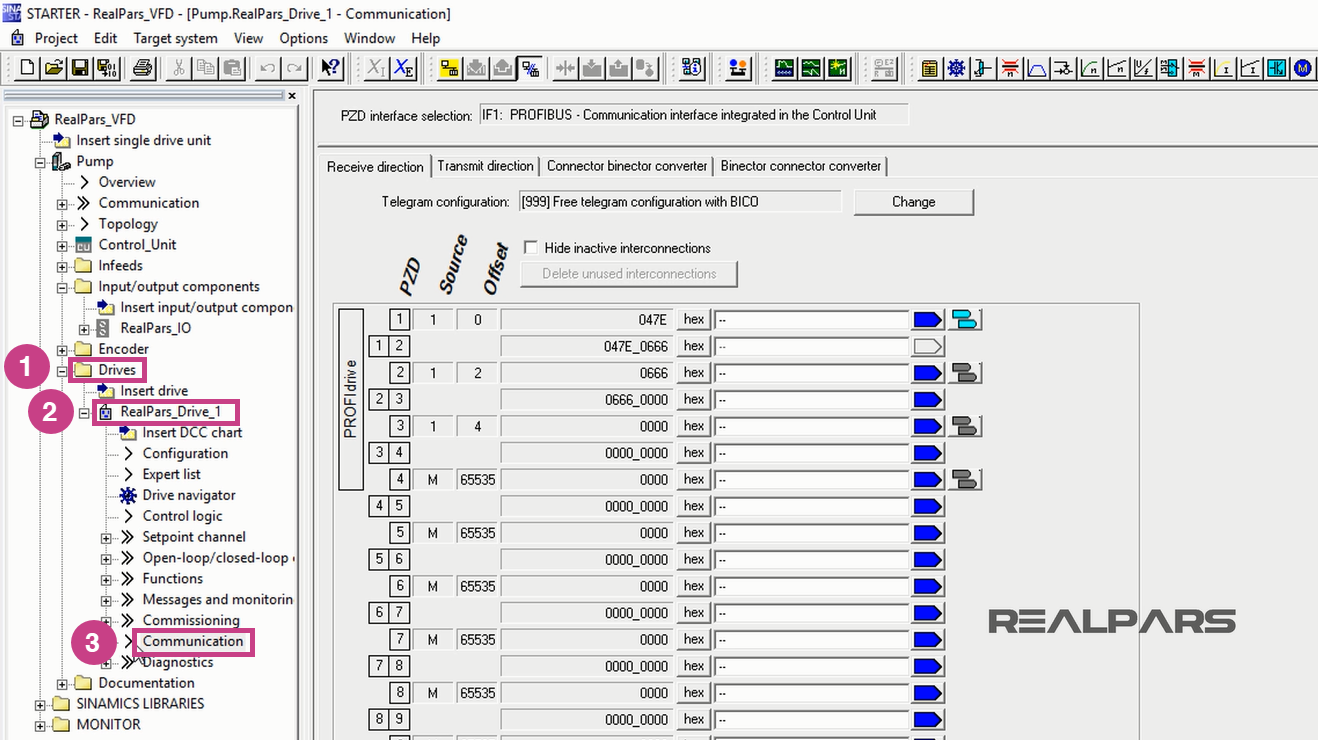
Task: Switch to Transmit direction tab
Action: [485, 166]
